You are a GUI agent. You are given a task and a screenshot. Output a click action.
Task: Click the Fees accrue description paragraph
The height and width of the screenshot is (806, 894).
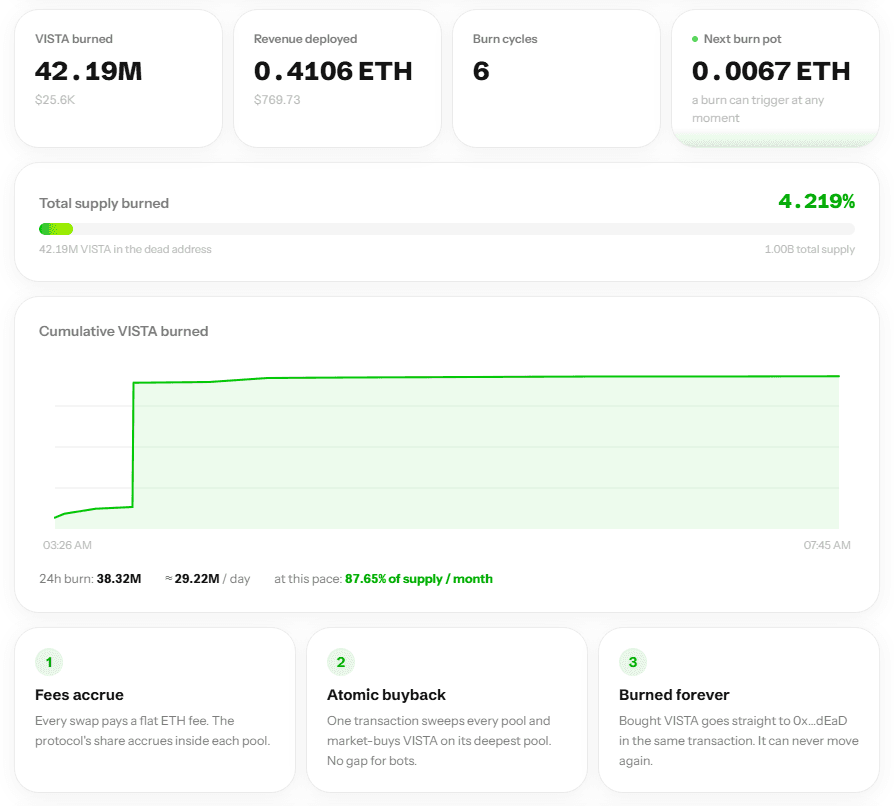point(153,731)
